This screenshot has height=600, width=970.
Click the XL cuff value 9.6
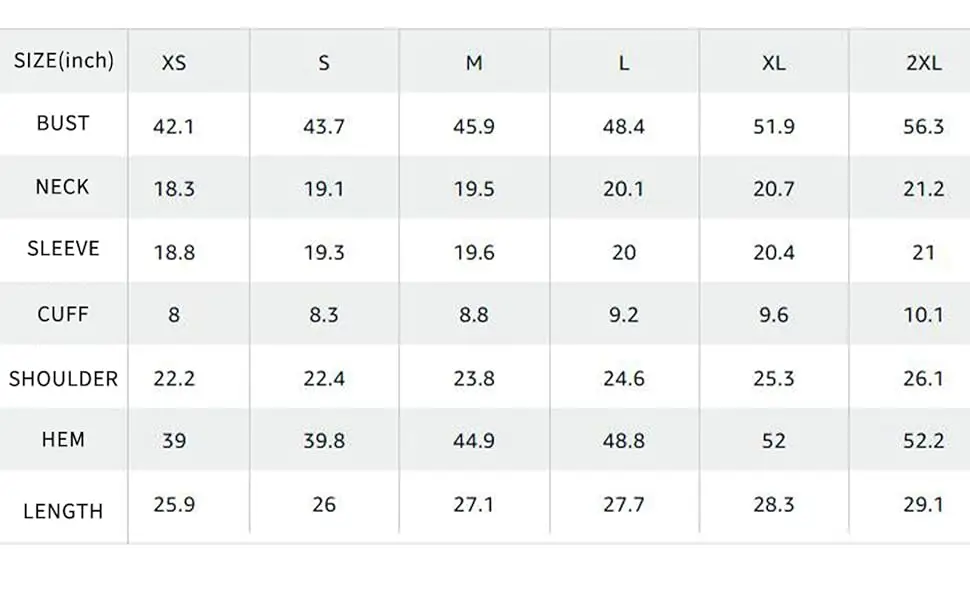click(774, 315)
